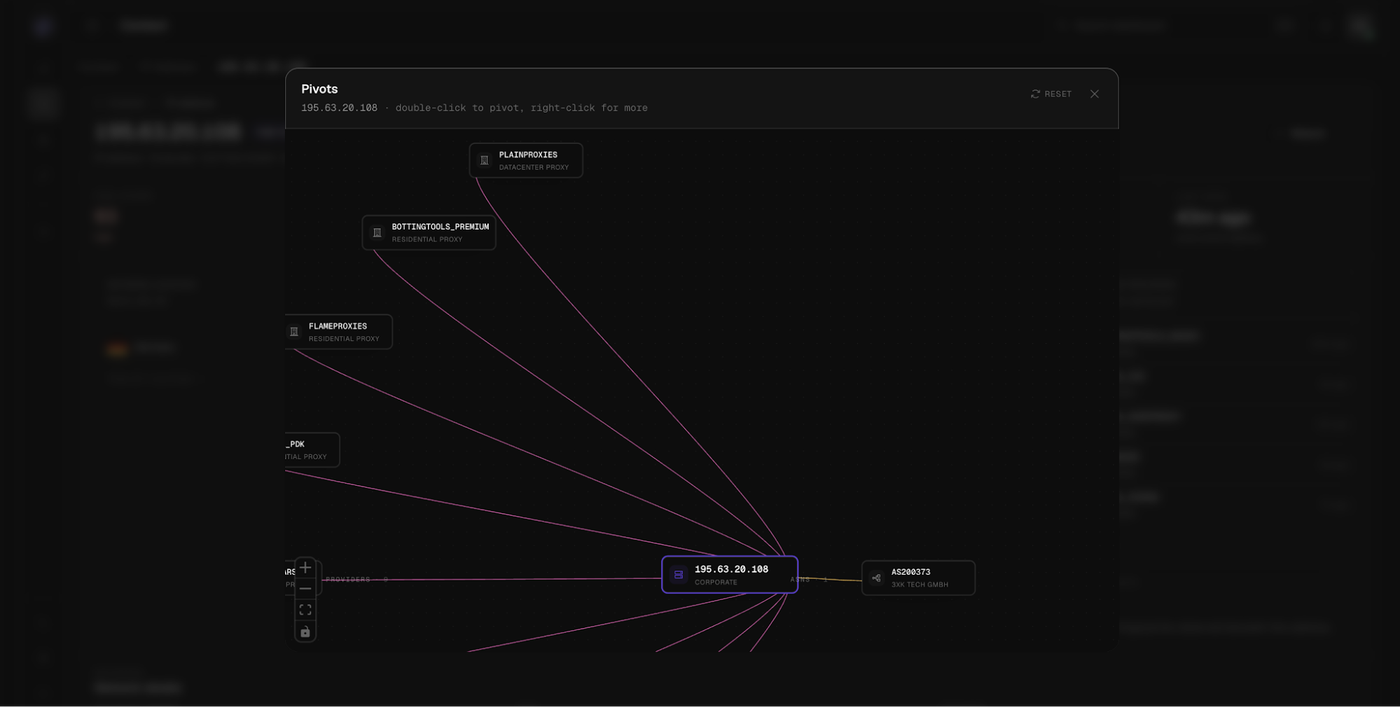Reset the Pivots graph
This screenshot has width=1400, height=707.
point(1051,94)
